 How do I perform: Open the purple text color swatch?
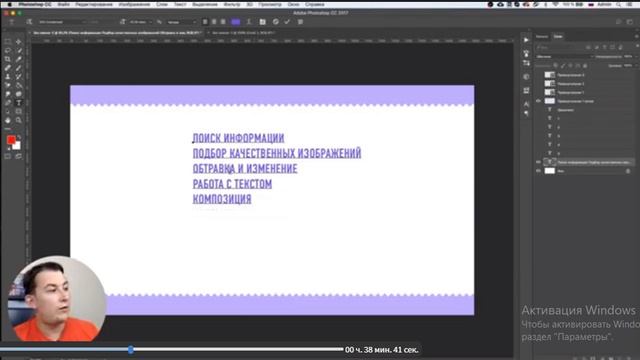(x=236, y=22)
